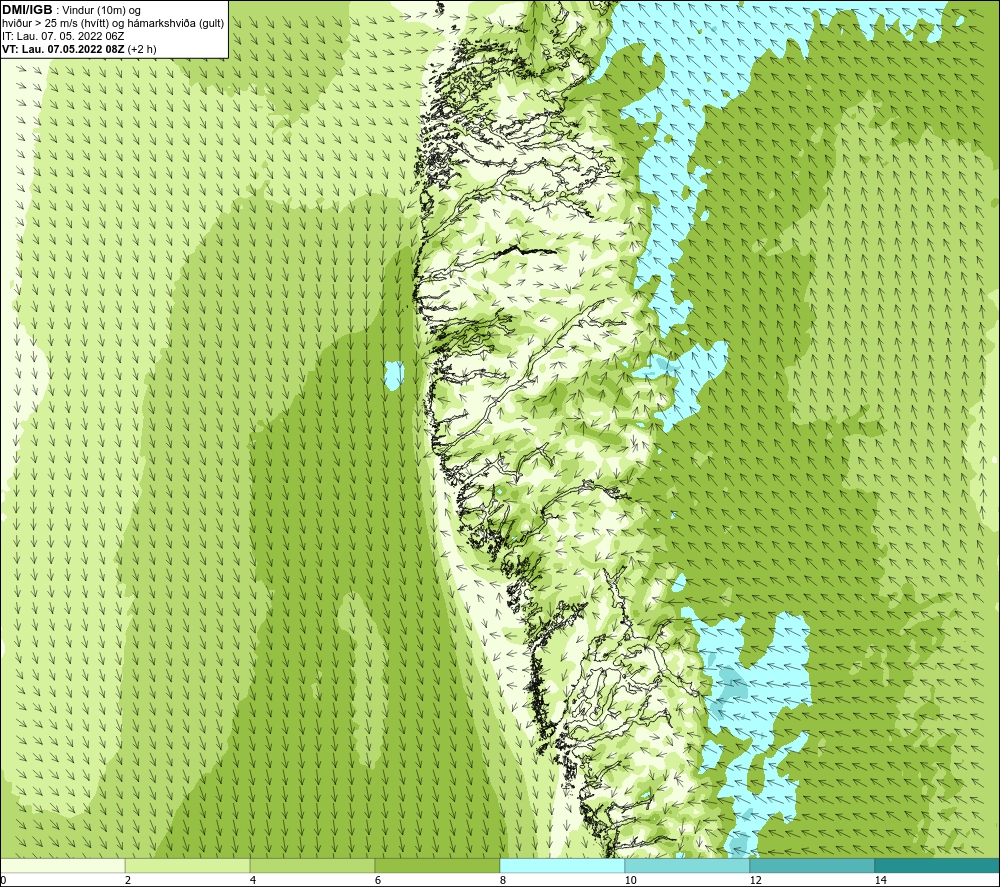1000x887 pixels.
Task: Click the scale label '6'
Action: coord(378,880)
